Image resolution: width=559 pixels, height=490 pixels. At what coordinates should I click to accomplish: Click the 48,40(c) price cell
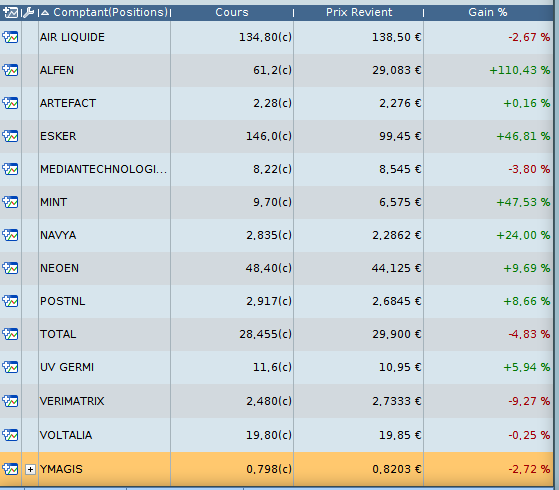(x=268, y=268)
